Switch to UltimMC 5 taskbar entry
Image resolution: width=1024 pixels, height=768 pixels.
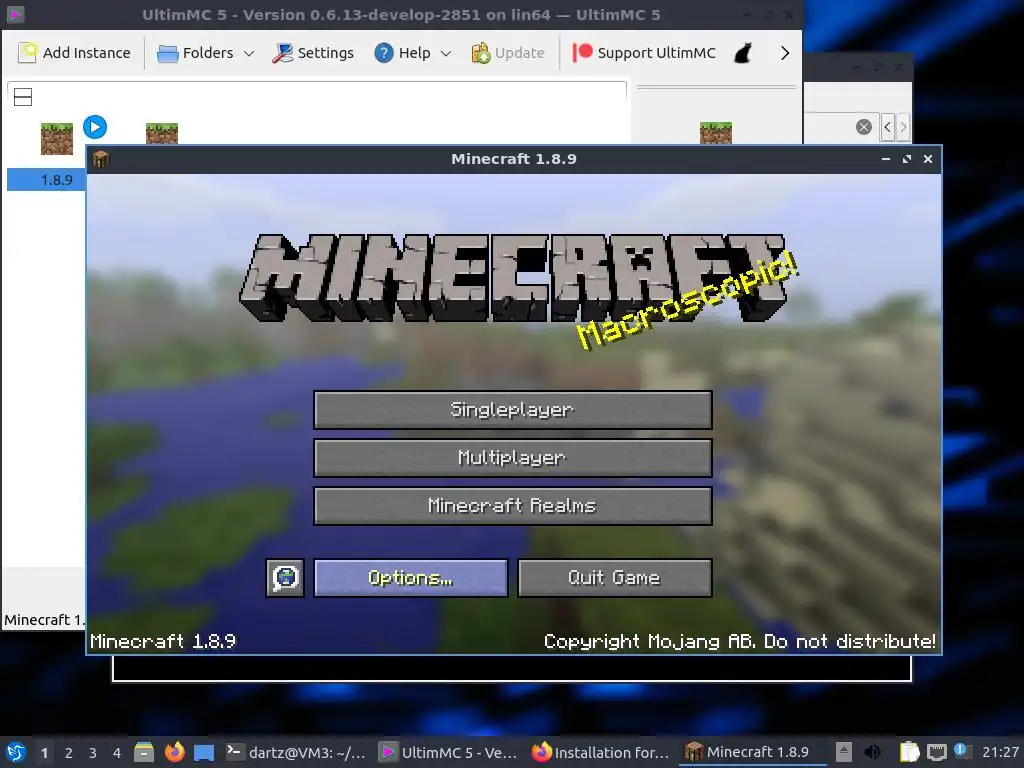(449, 752)
